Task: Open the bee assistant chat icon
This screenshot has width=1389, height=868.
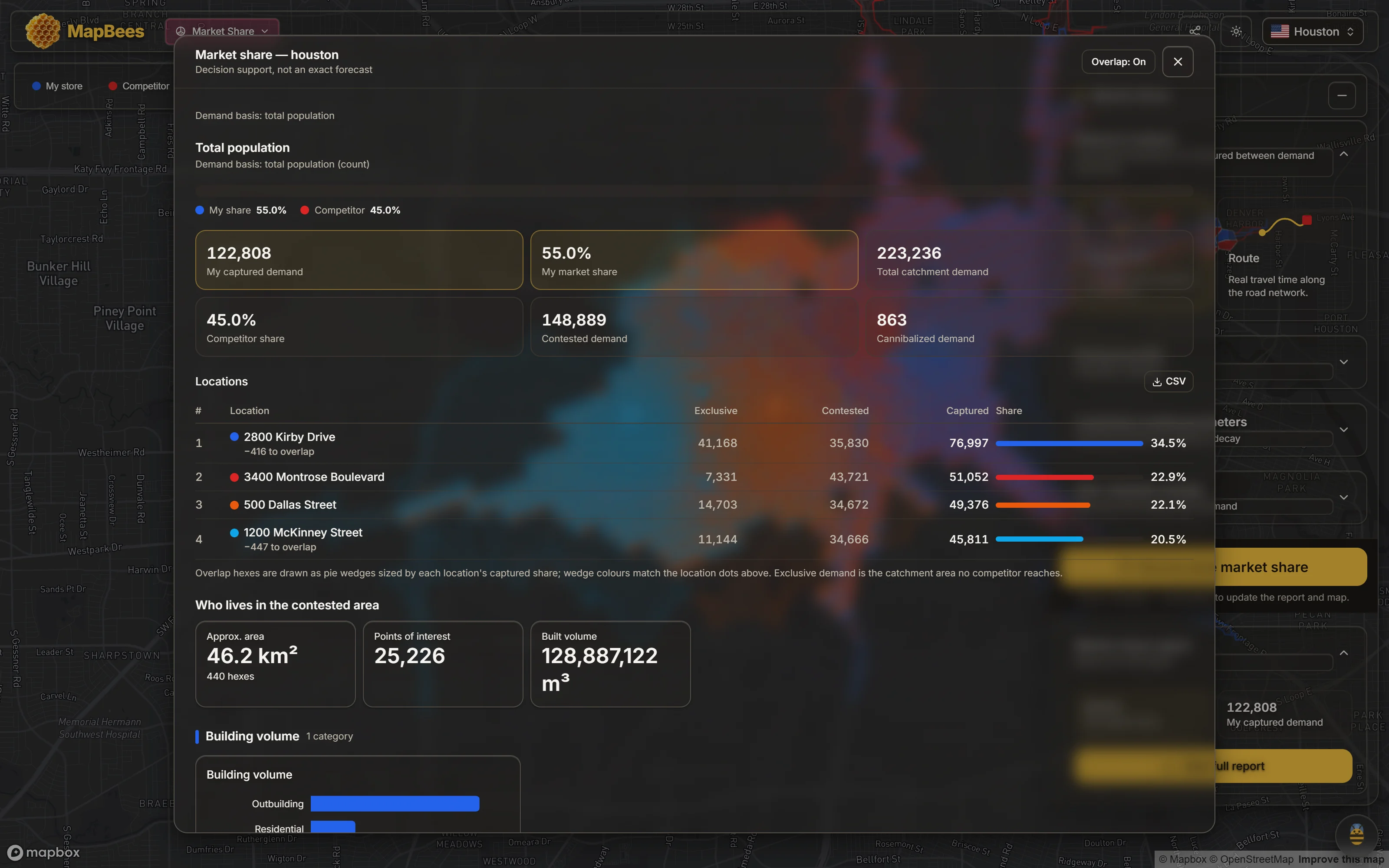Action: tap(1356, 834)
